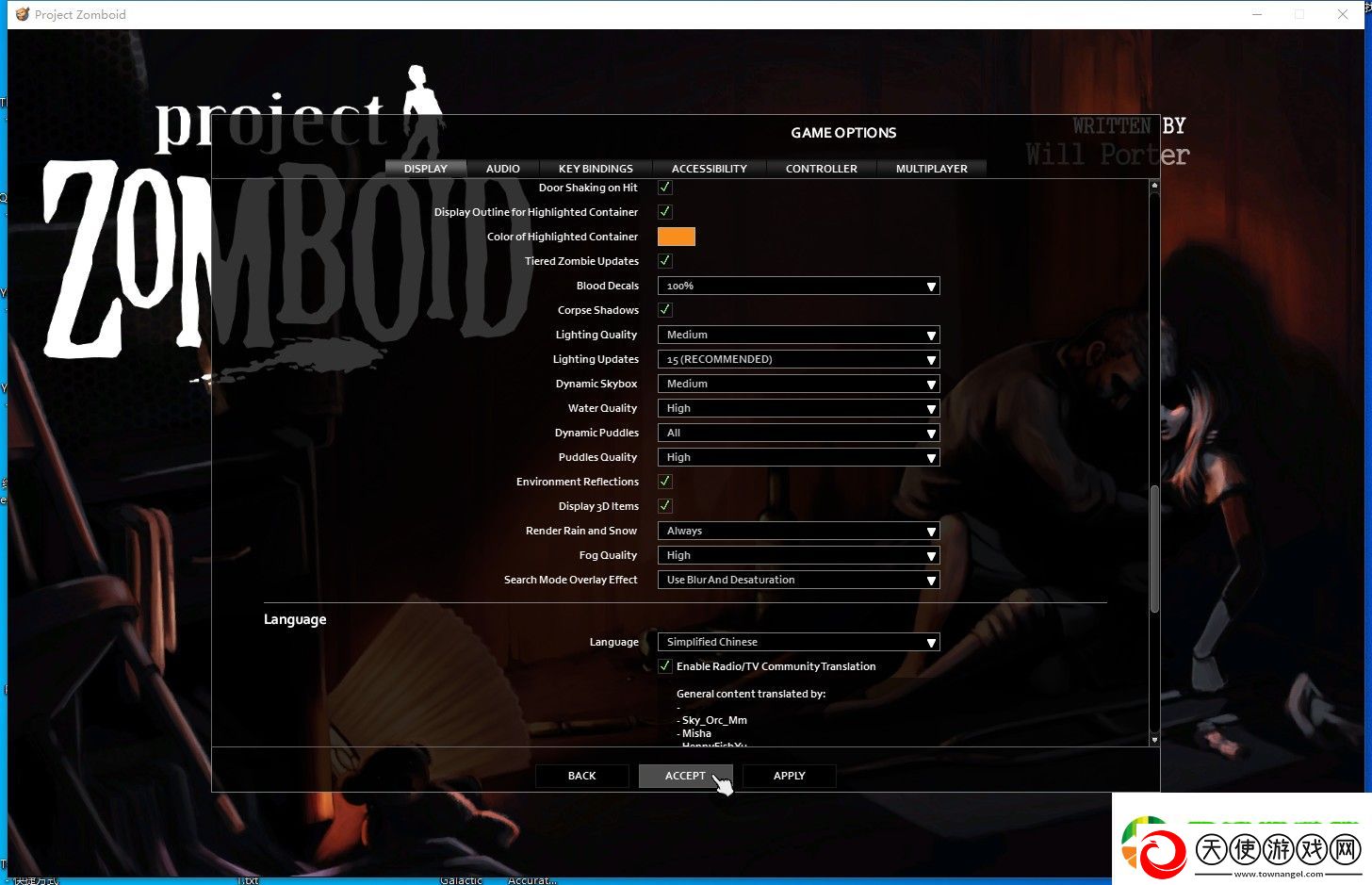Click "General content translated by:" text
The width and height of the screenshot is (1372, 885).
click(751, 694)
